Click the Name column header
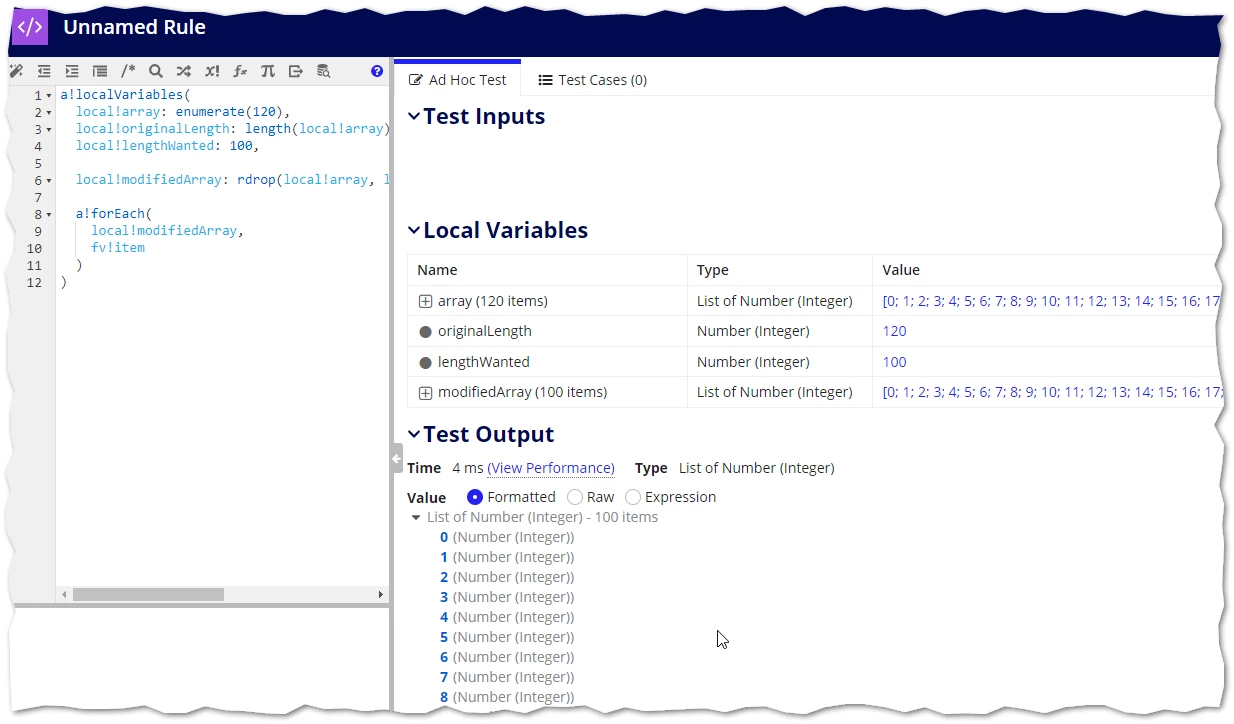The height and width of the screenshot is (724, 1234). click(x=437, y=270)
